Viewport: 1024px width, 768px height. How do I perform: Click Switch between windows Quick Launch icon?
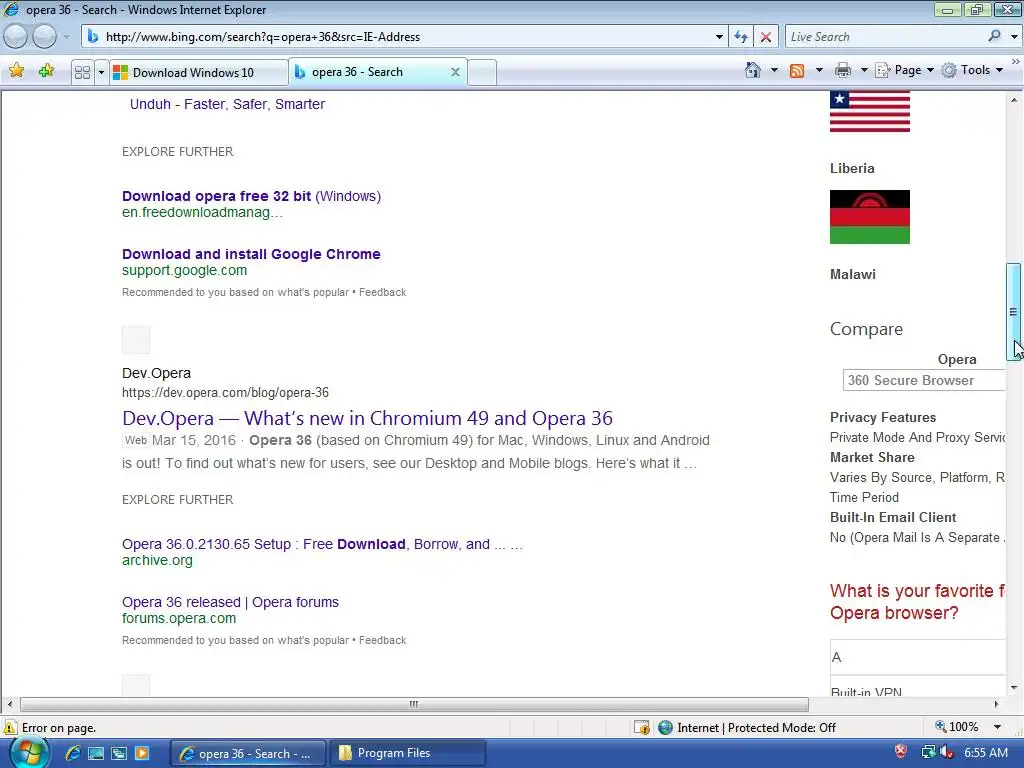(119, 753)
